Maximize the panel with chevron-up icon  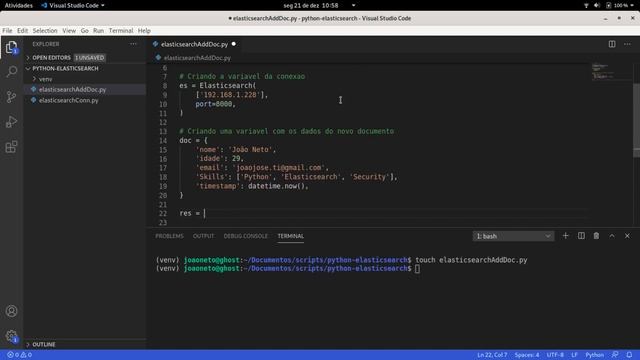612,236
